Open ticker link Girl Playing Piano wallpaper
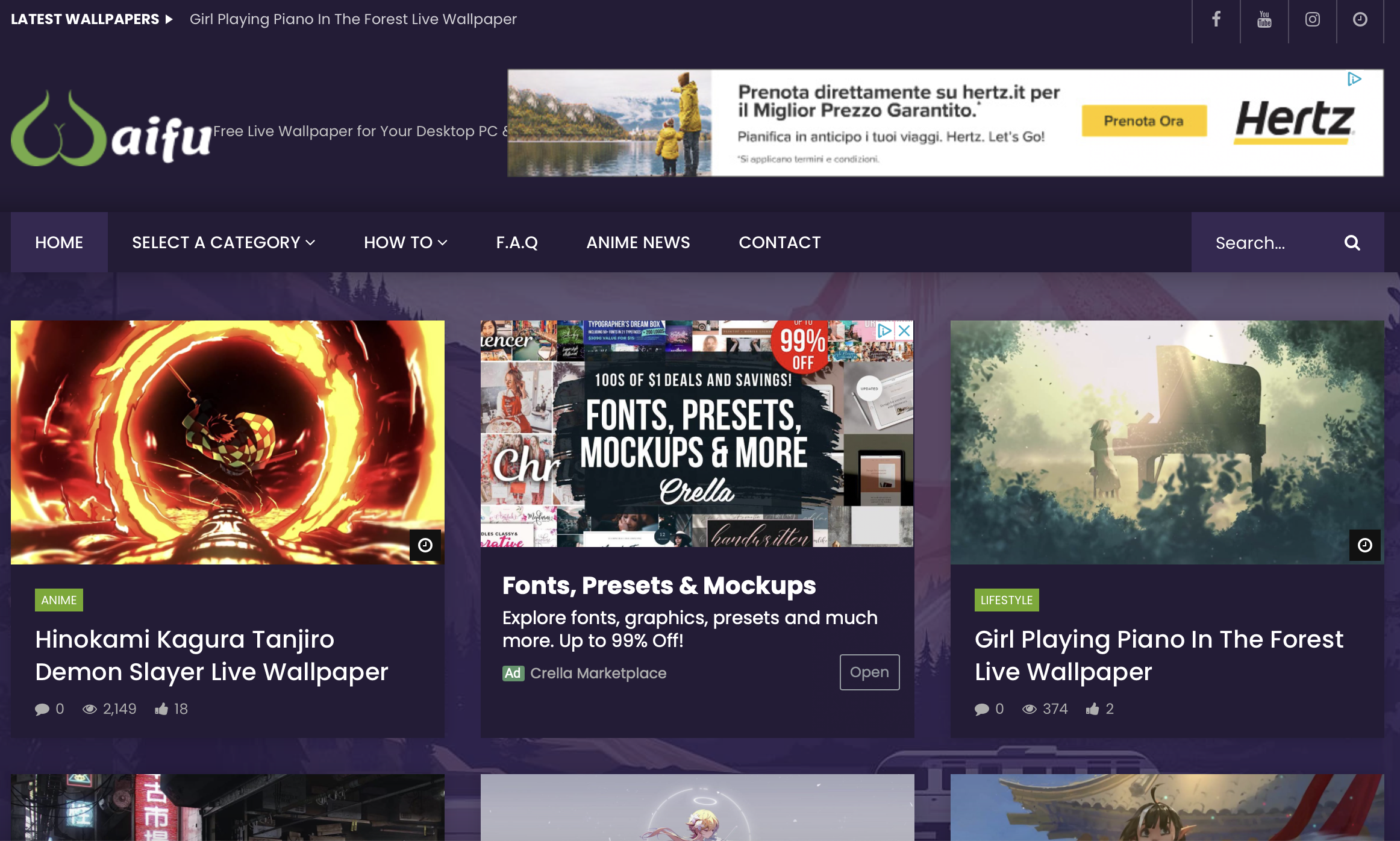This screenshot has height=841, width=1400. pyautogui.click(x=353, y=19)
